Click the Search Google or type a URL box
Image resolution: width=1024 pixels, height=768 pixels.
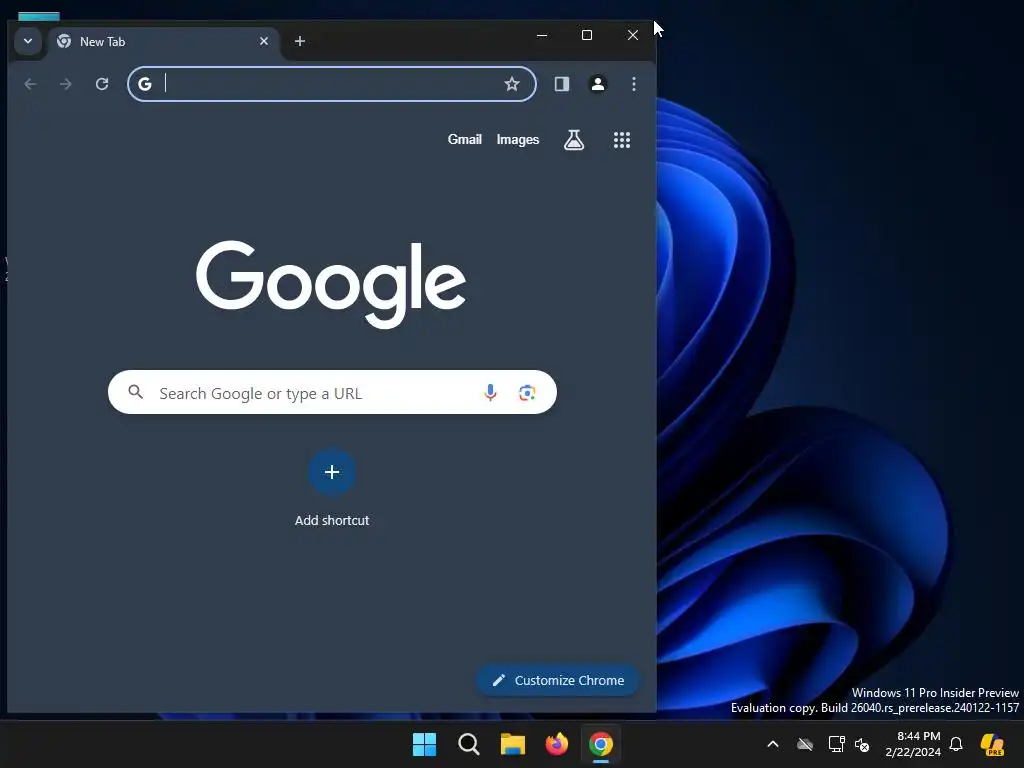[332, 392]
